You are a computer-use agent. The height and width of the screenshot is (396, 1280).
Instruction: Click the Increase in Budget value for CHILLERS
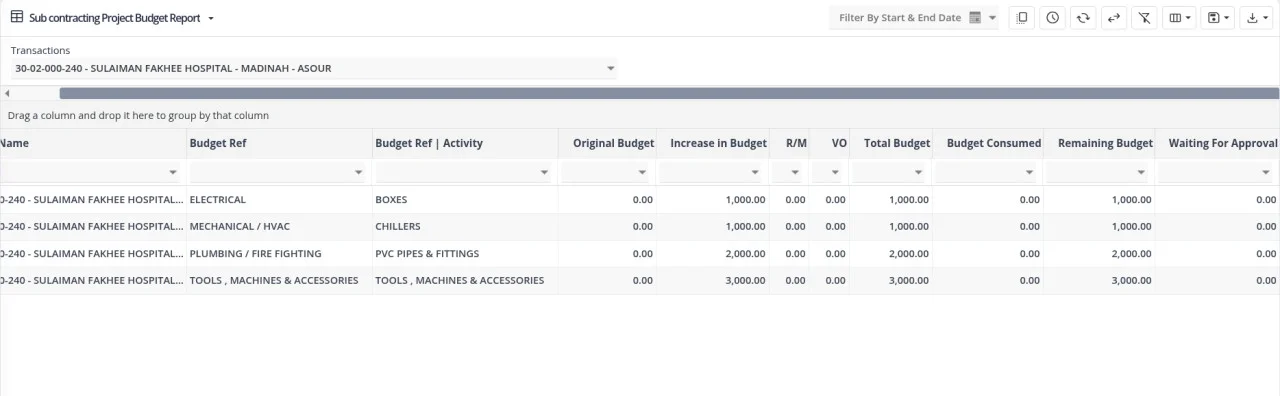745,227
